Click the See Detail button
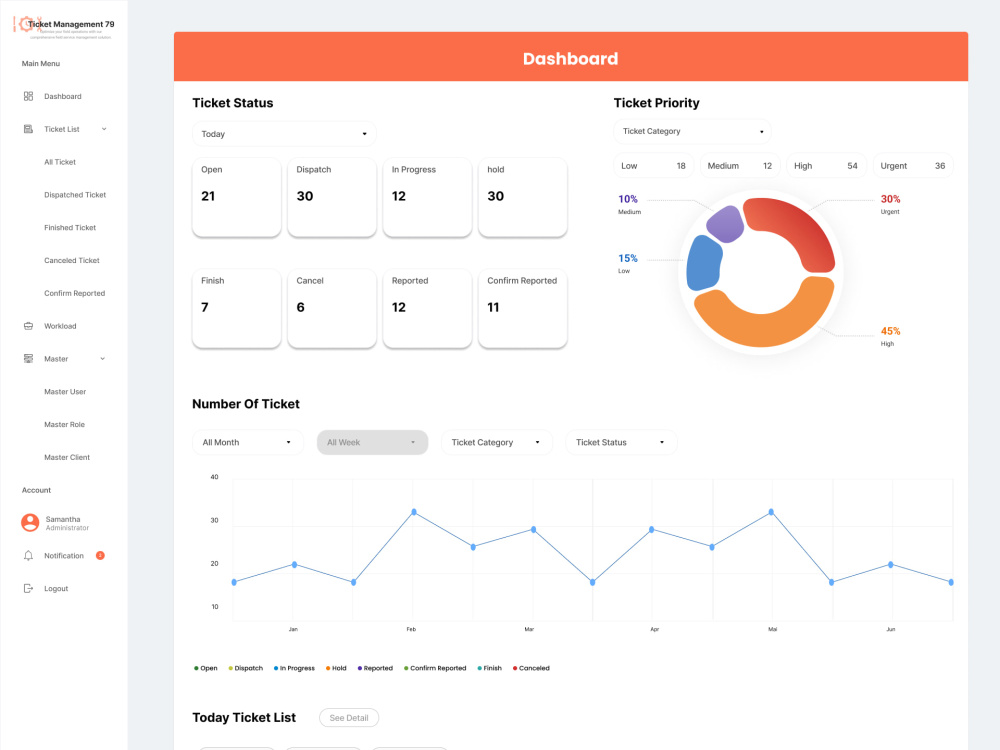 click(x=349, y=717)
